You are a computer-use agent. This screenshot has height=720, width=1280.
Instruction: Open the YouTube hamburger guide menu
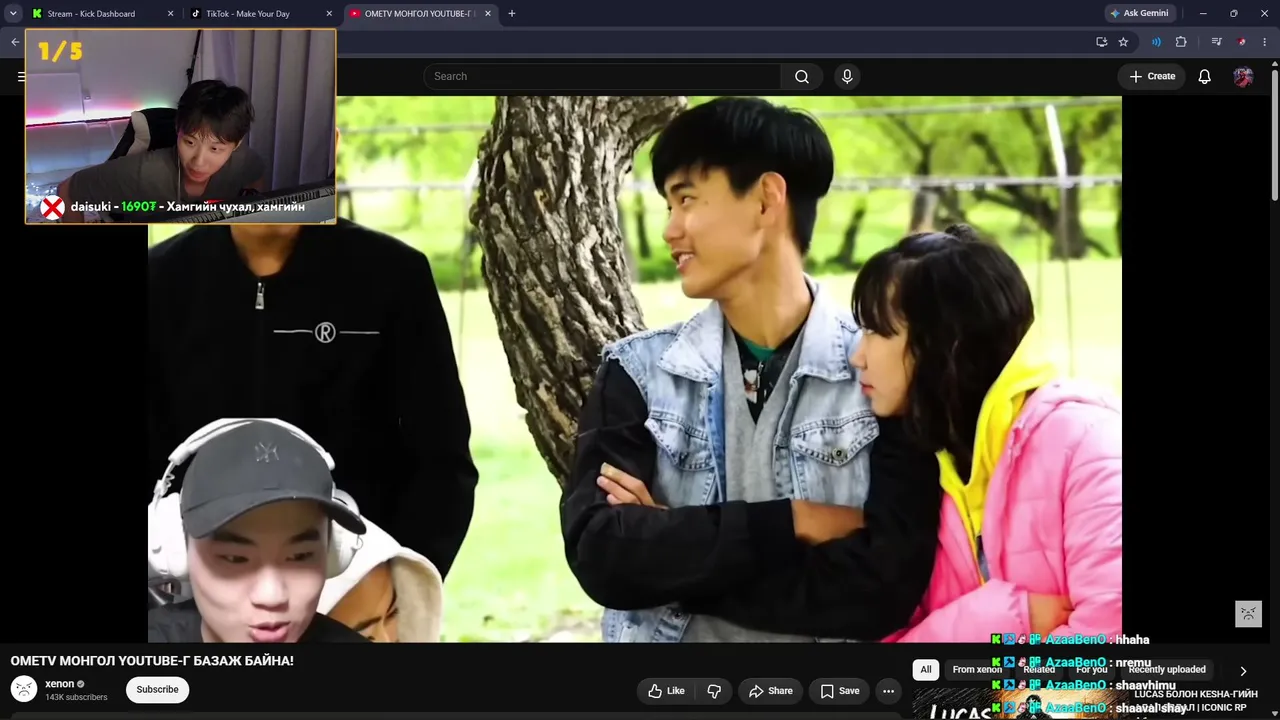(21, 76)
